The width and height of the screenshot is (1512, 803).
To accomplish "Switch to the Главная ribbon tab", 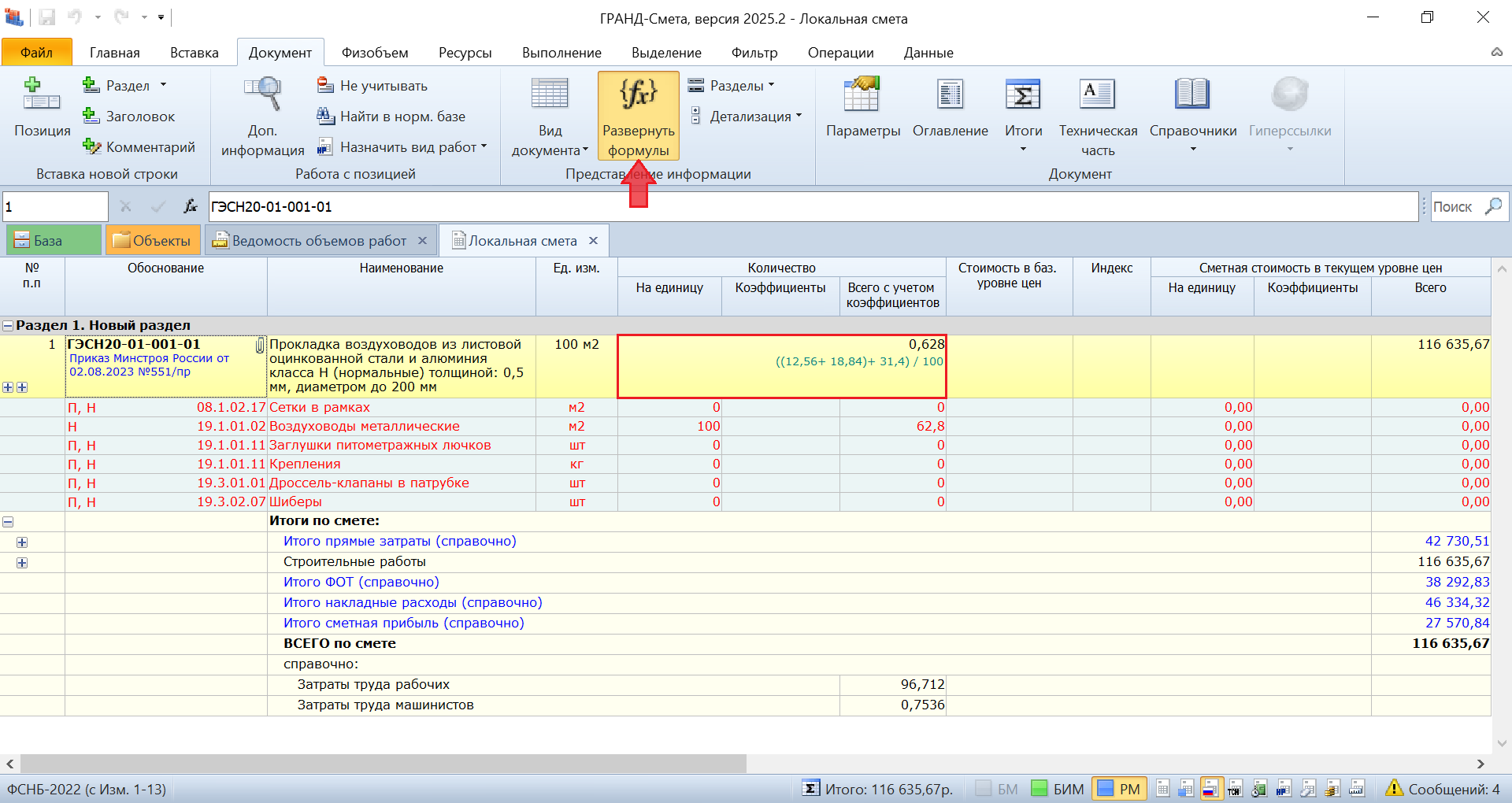I will (115, 53).
